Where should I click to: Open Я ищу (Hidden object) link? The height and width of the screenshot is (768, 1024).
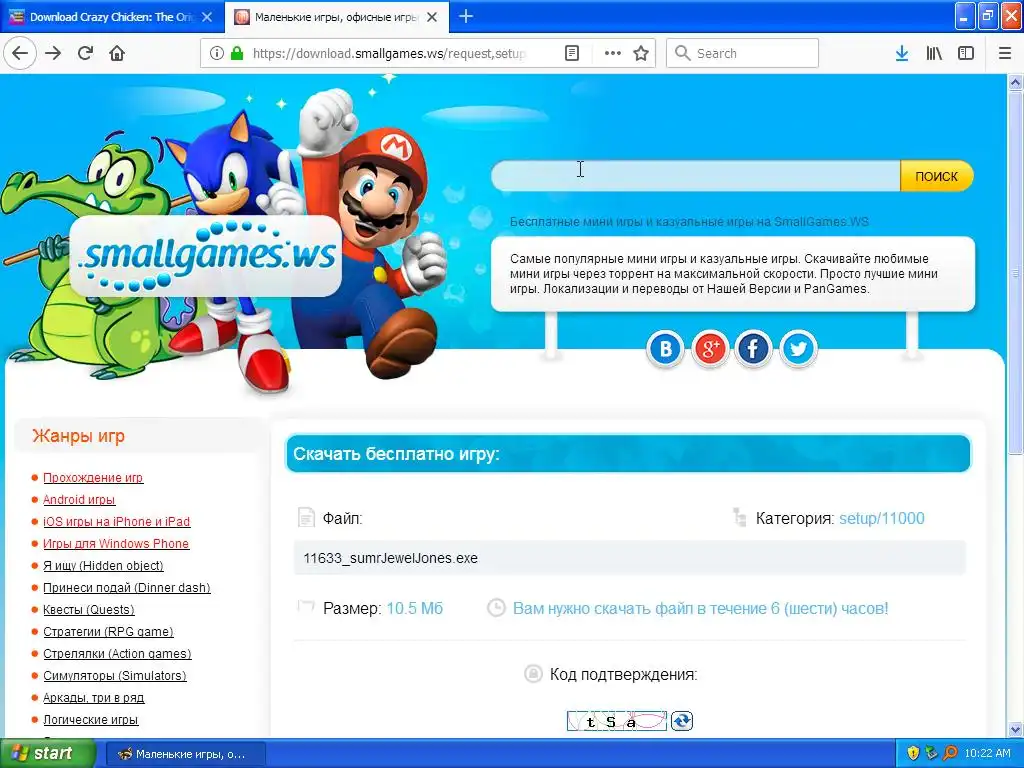(x=103, y=566)
